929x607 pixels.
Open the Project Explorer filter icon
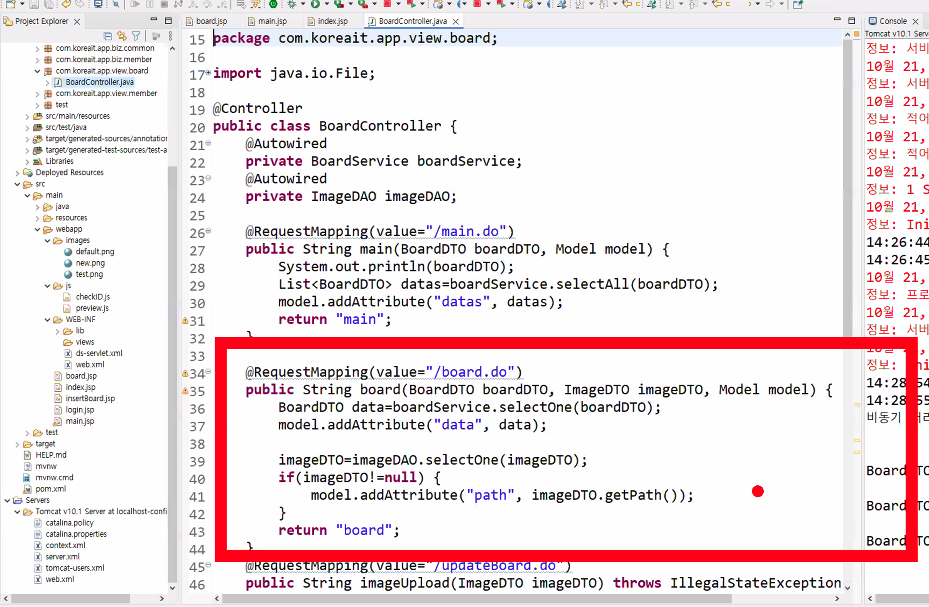tap(136, 36)
